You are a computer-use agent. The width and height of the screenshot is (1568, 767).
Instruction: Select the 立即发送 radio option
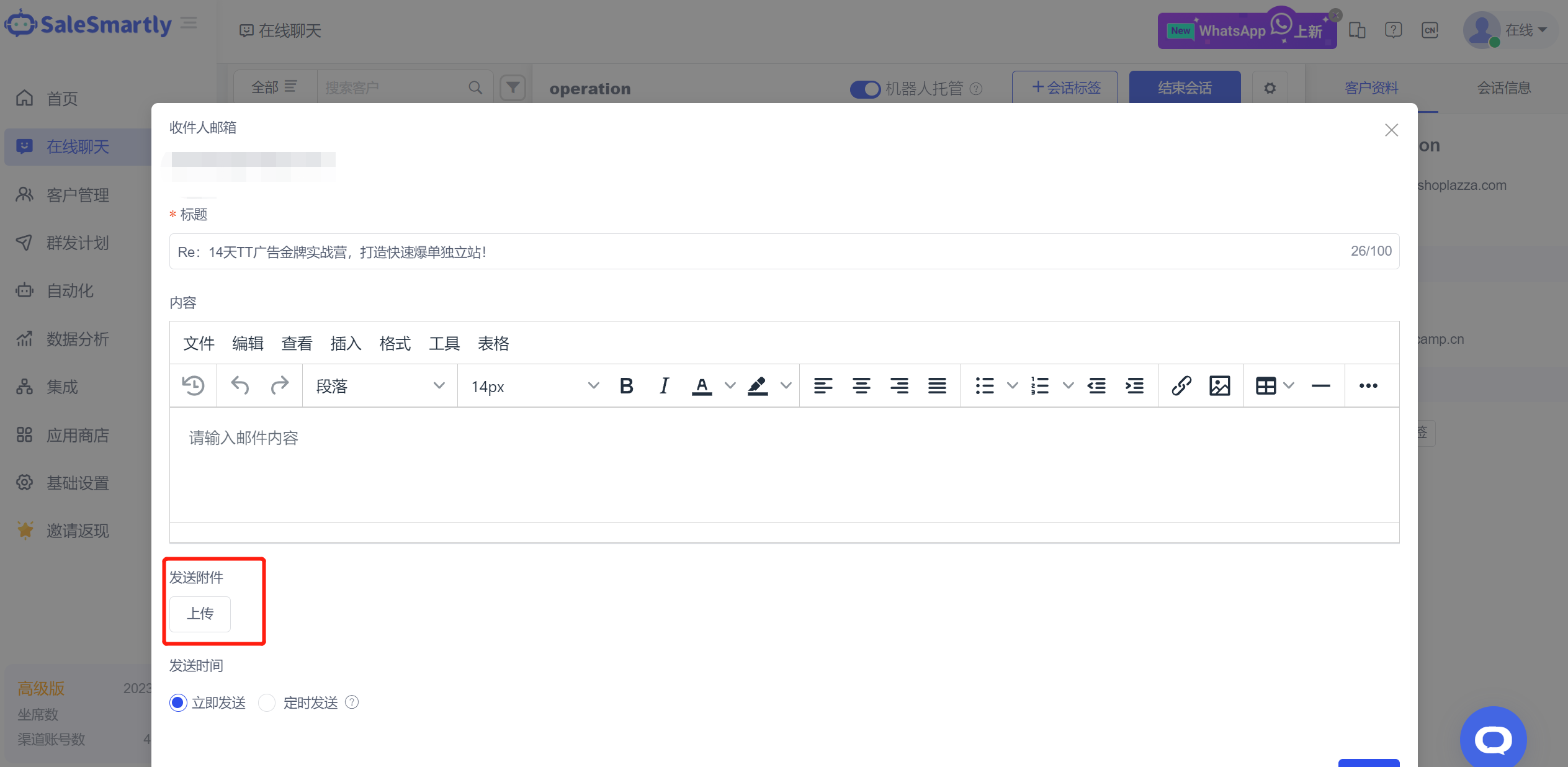pos(178,702)
